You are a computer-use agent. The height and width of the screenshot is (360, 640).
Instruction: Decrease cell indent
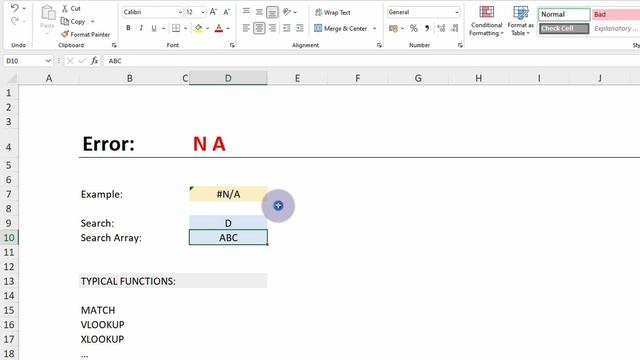pyautogui.click(x=287, y=28)
